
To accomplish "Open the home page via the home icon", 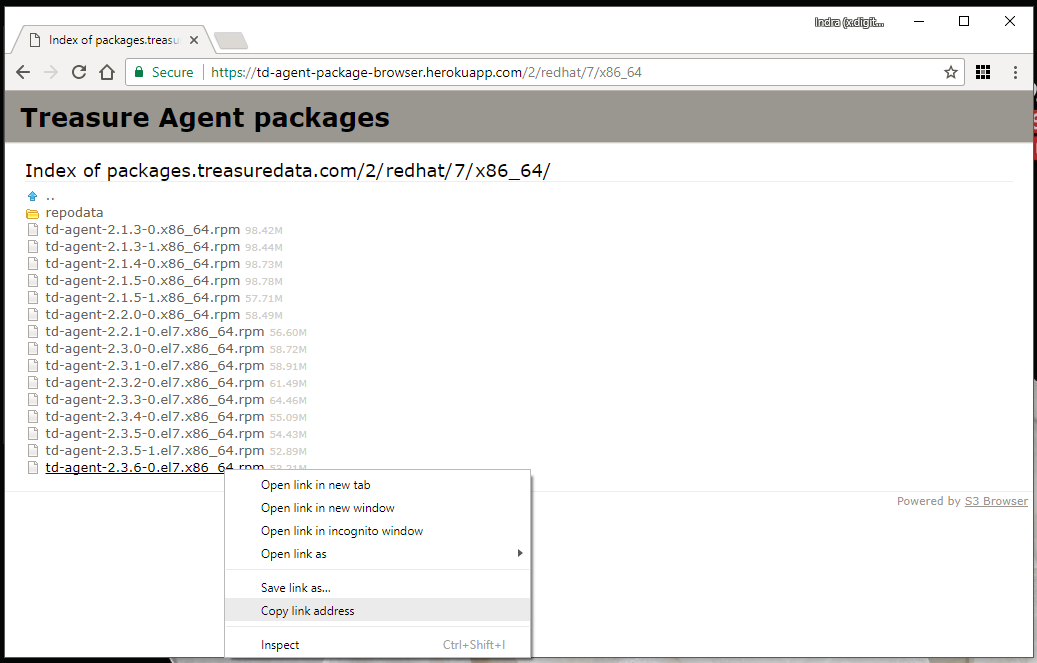I will [x=107, y=72].
